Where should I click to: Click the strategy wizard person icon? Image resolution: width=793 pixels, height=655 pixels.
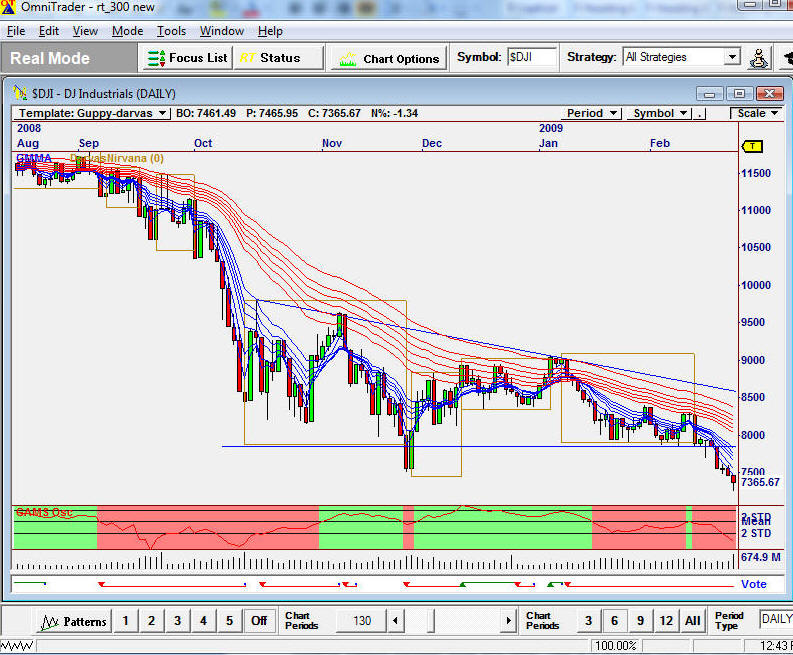759,58
